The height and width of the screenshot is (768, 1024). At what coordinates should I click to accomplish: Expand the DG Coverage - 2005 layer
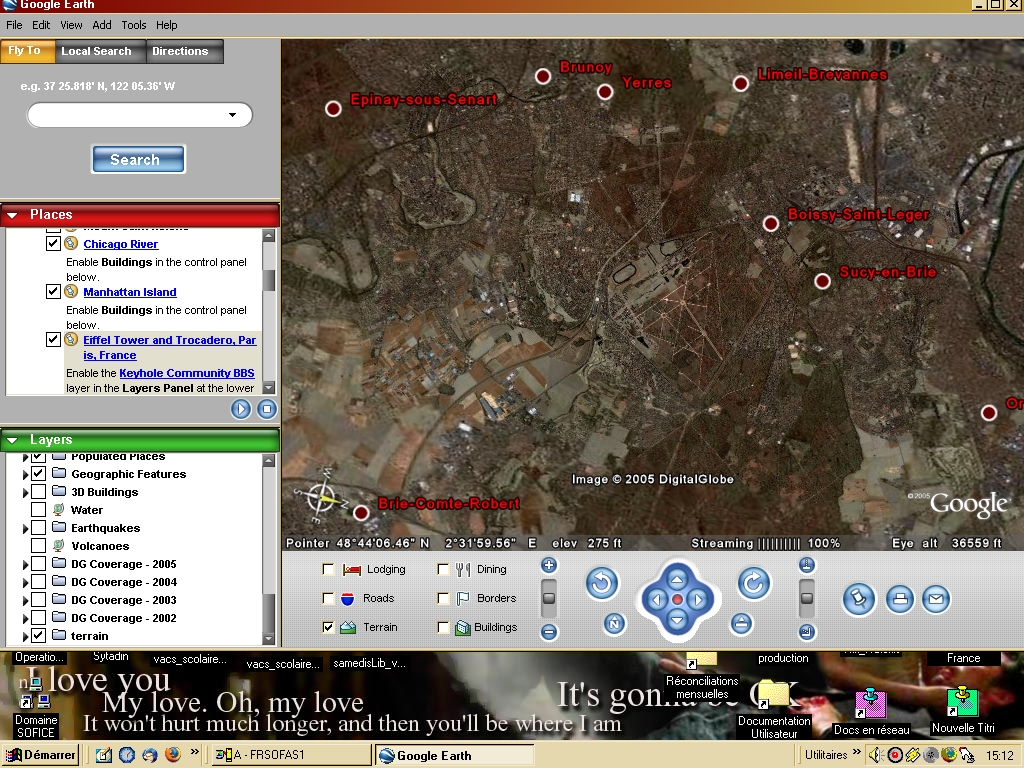click(25, 564)
